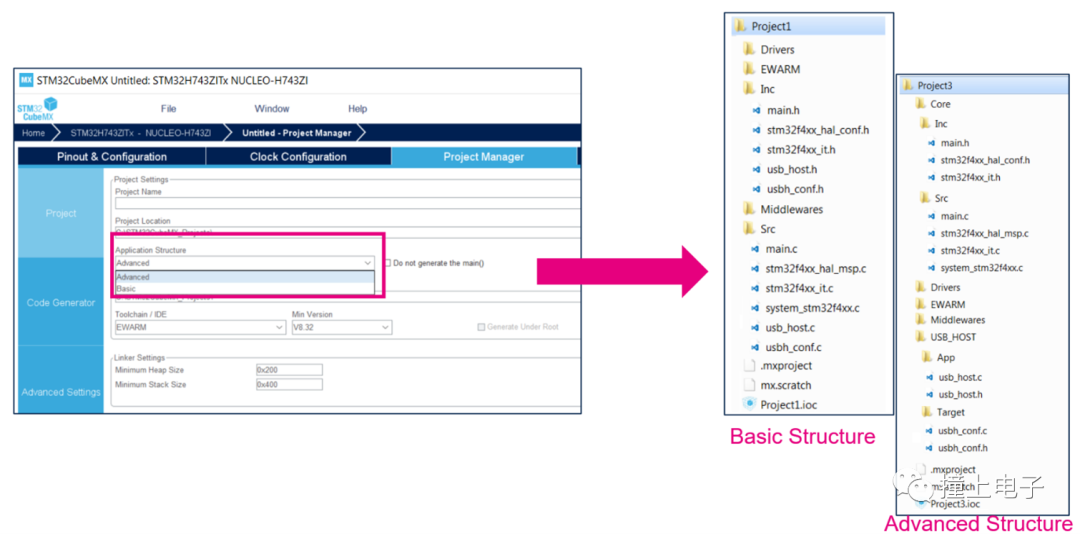Select stm32f4xx_it.h in Project1
The height and width of the screenshot is (534, 1080).
(801, 150)
